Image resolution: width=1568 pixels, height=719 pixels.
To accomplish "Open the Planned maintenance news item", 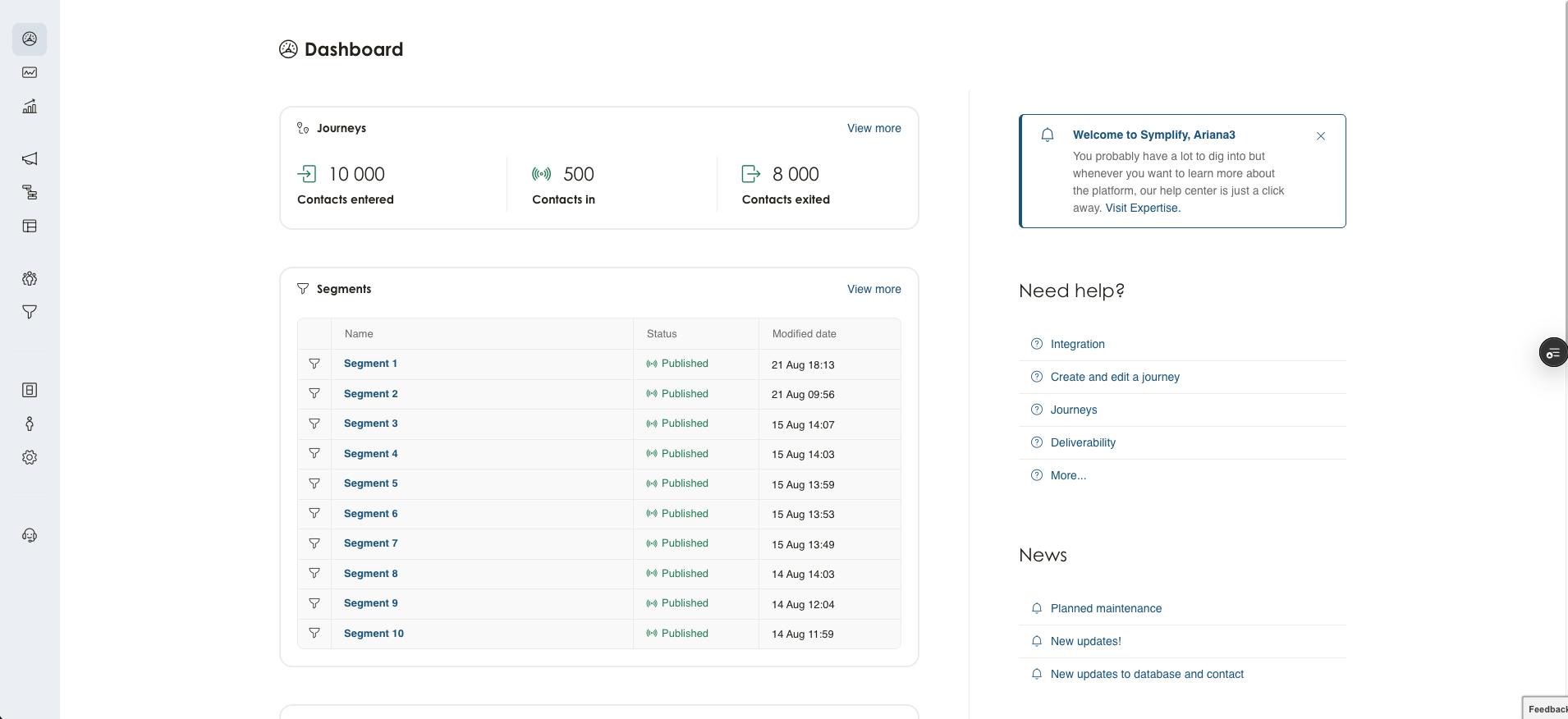I will click(x=1106, y=608).
